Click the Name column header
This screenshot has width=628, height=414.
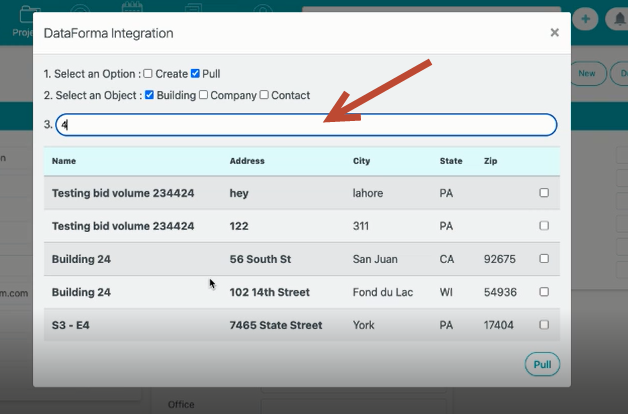tap(64, 161)
